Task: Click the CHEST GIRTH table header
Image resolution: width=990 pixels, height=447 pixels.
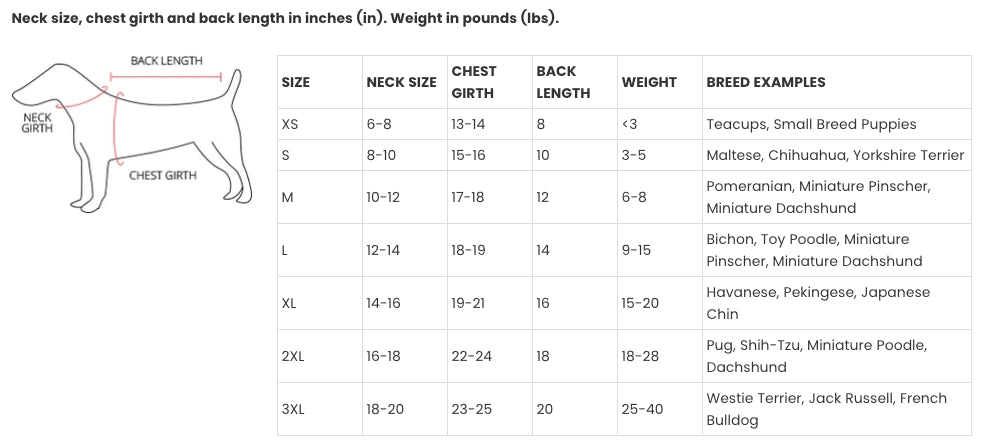Action: click(474, 82)
